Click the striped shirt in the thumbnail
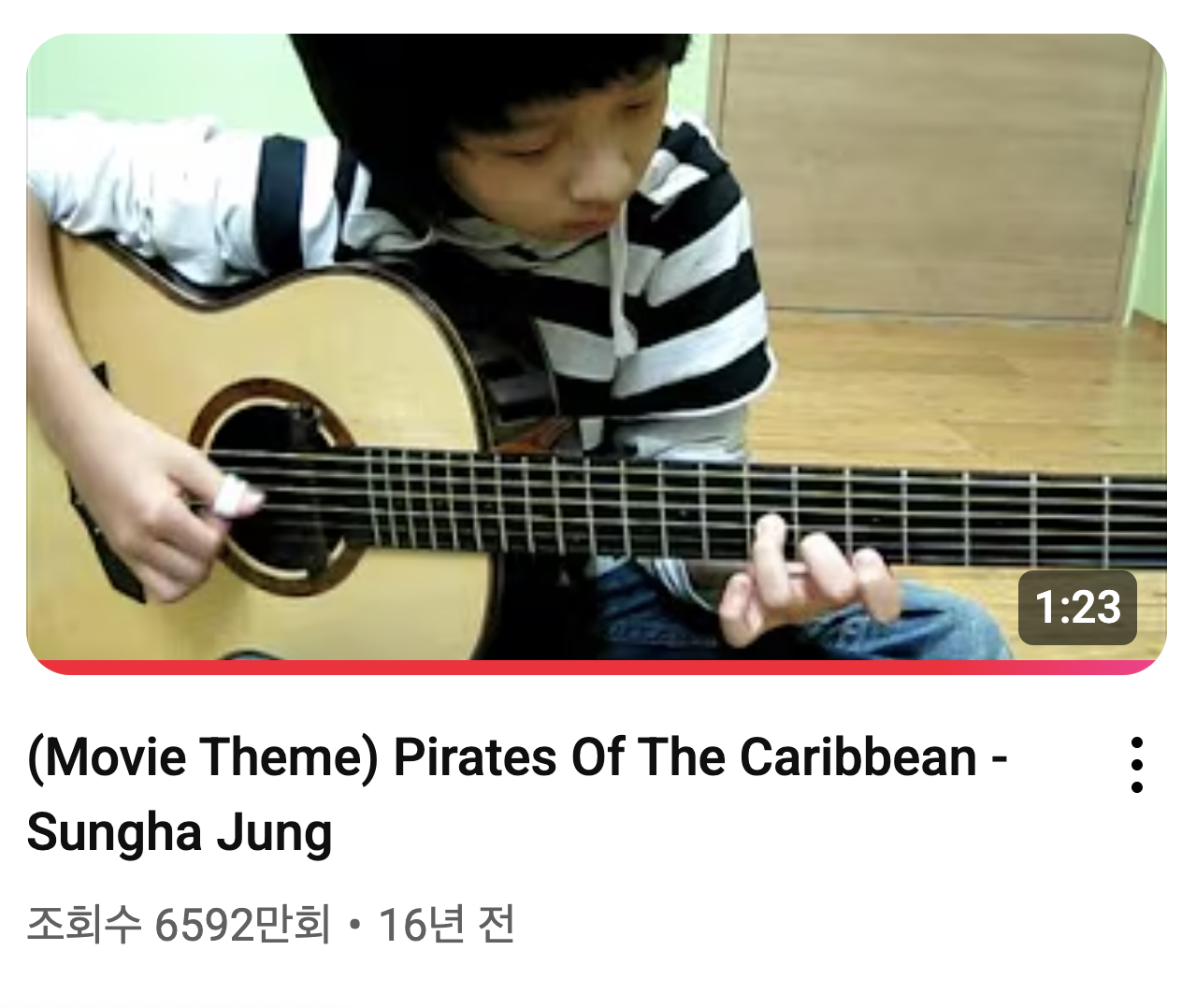The width and height of the screenshot is (1182, 1008). coord(673,309)
